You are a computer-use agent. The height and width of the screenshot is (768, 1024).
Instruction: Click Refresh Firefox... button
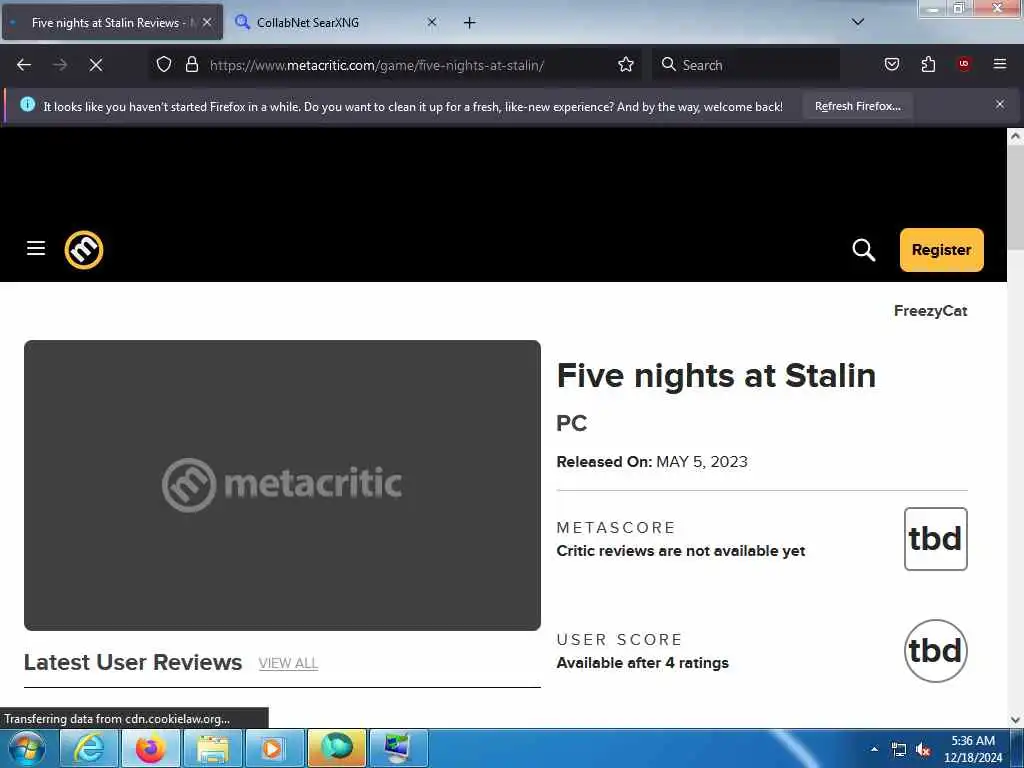point(857,106)
